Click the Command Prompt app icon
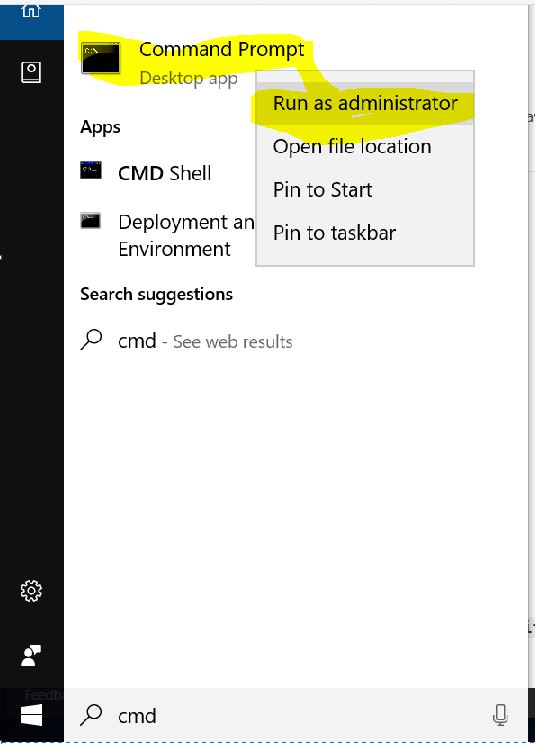Viewport: 535px width, 744px height. coord(101,58)
